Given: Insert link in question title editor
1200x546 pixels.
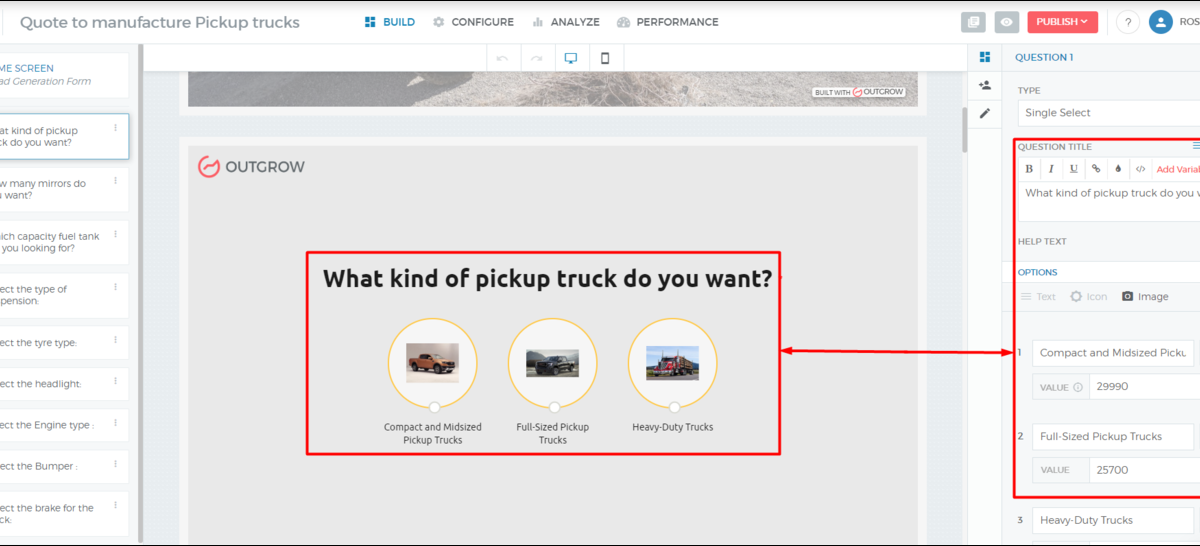Looking at the screenshot, I should coord(1096,169).
